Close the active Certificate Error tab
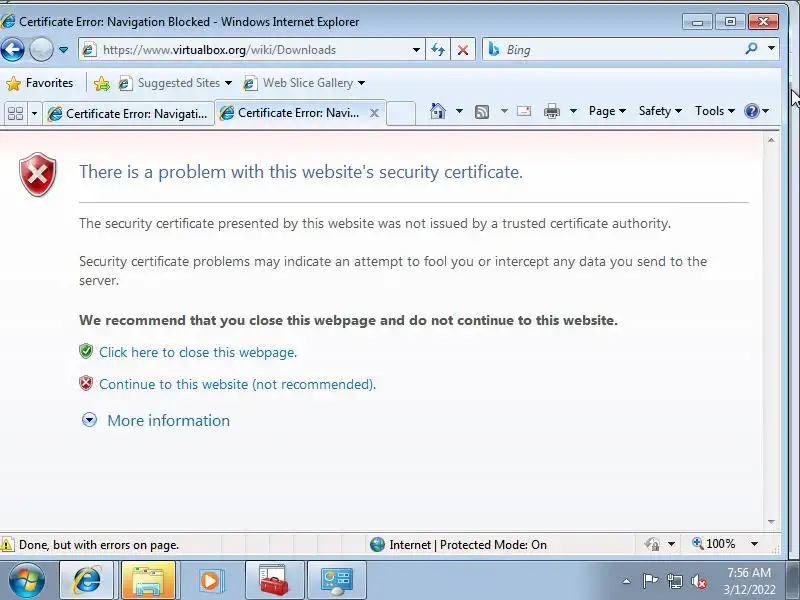This screenshot has width=800, height=600. click(x=374, y=113)
